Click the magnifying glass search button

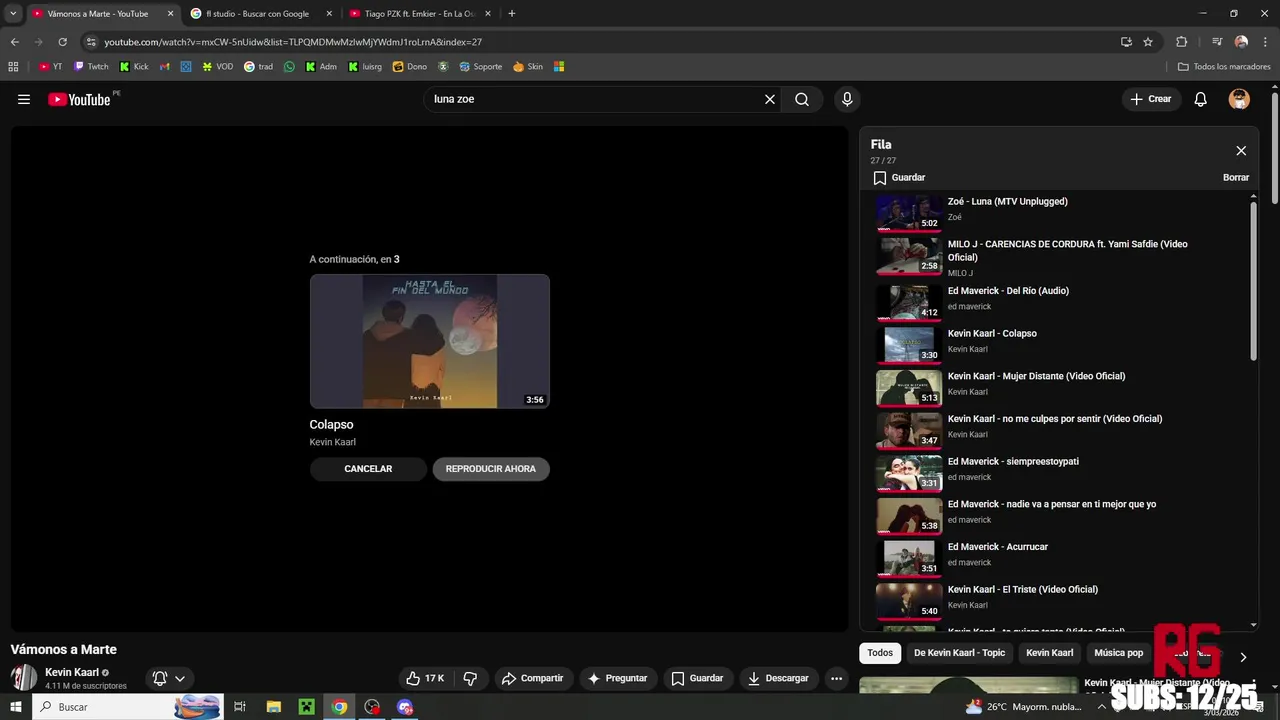[802, 99]
